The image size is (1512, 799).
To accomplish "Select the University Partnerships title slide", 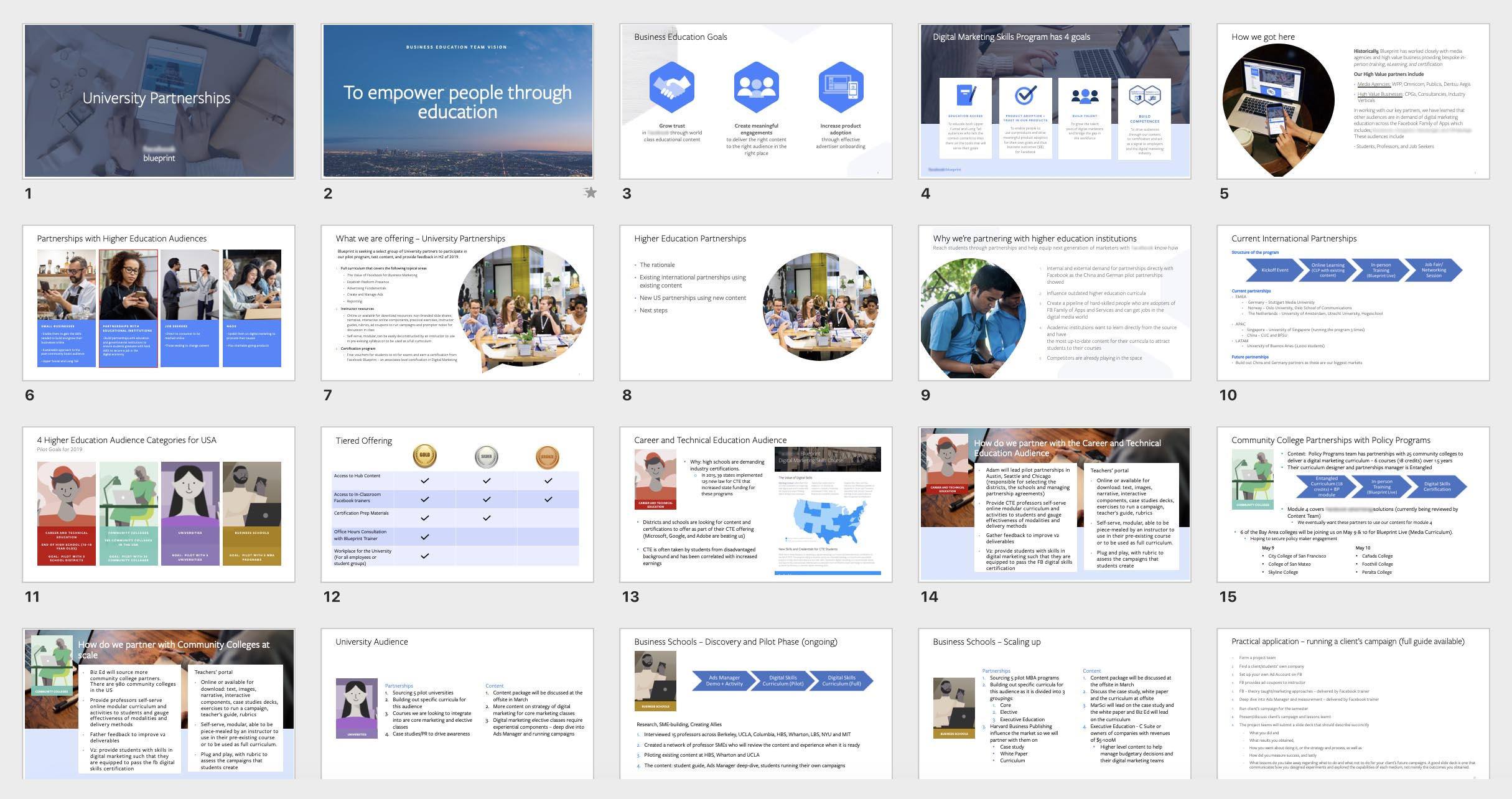I will (159, 101).
